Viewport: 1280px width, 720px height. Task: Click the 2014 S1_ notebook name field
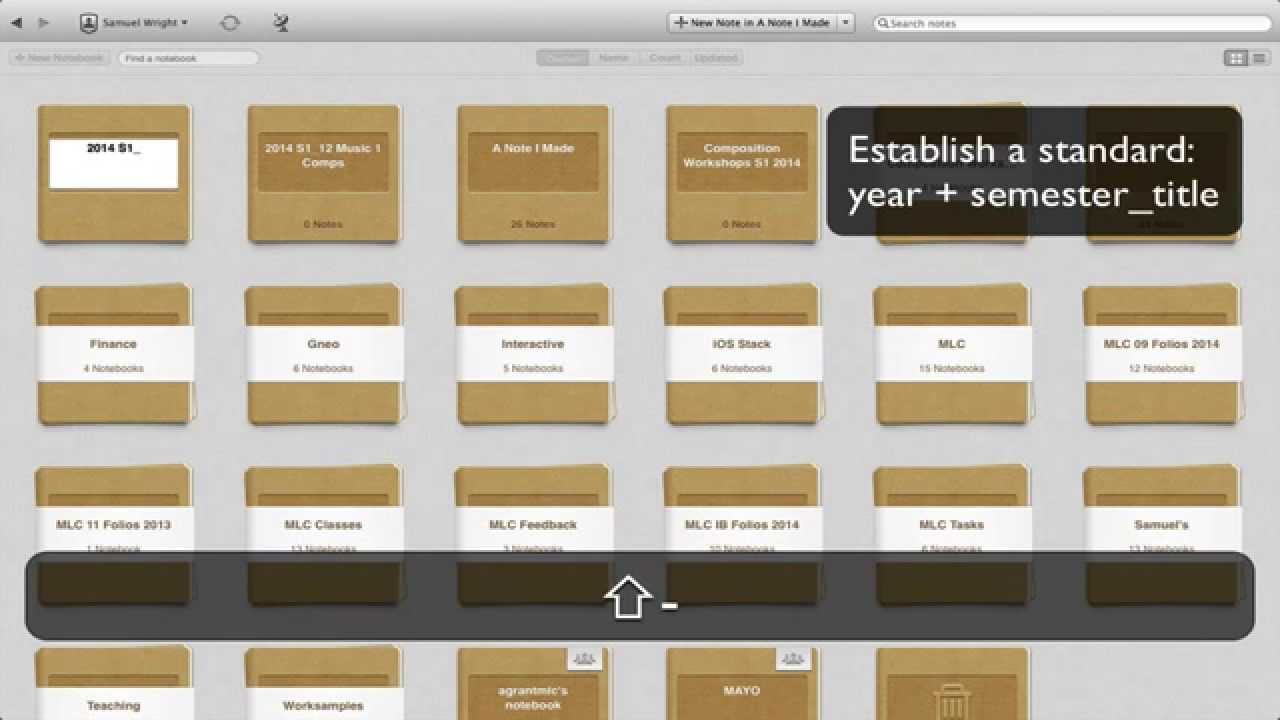pos(113,163)
